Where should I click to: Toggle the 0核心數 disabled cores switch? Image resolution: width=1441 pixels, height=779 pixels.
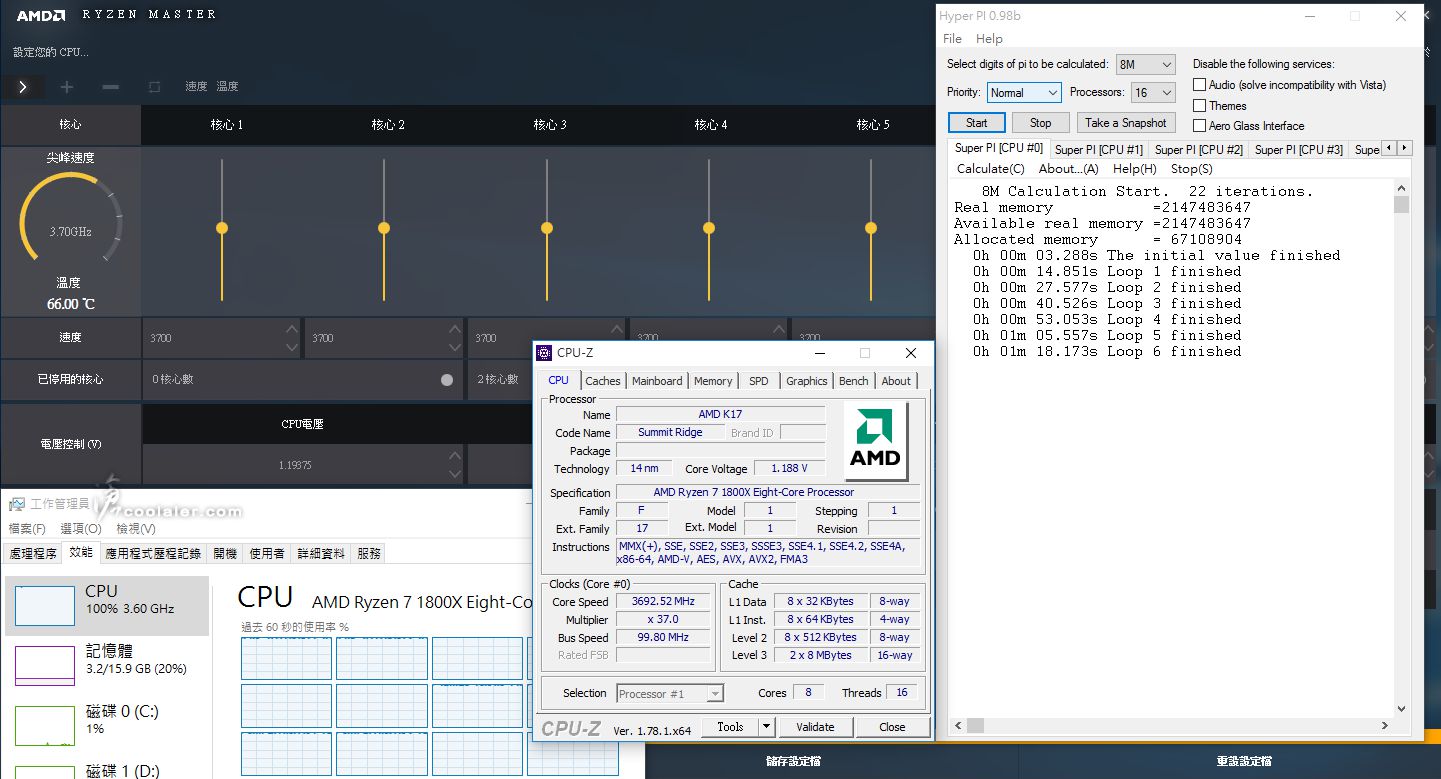pos(447,380)
